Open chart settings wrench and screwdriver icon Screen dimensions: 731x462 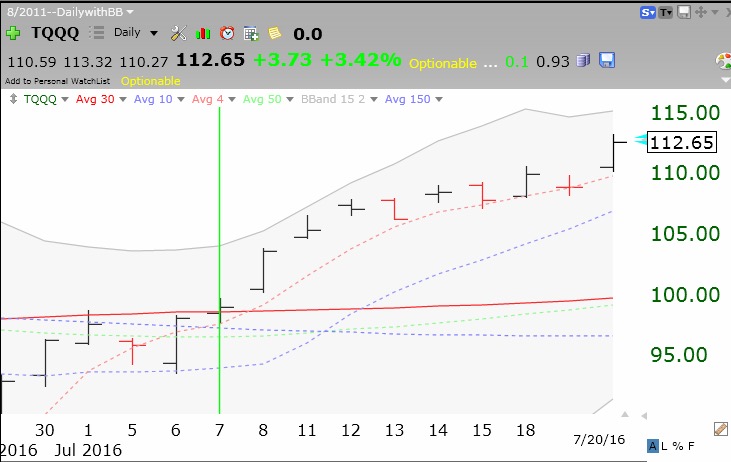point(179,33)
